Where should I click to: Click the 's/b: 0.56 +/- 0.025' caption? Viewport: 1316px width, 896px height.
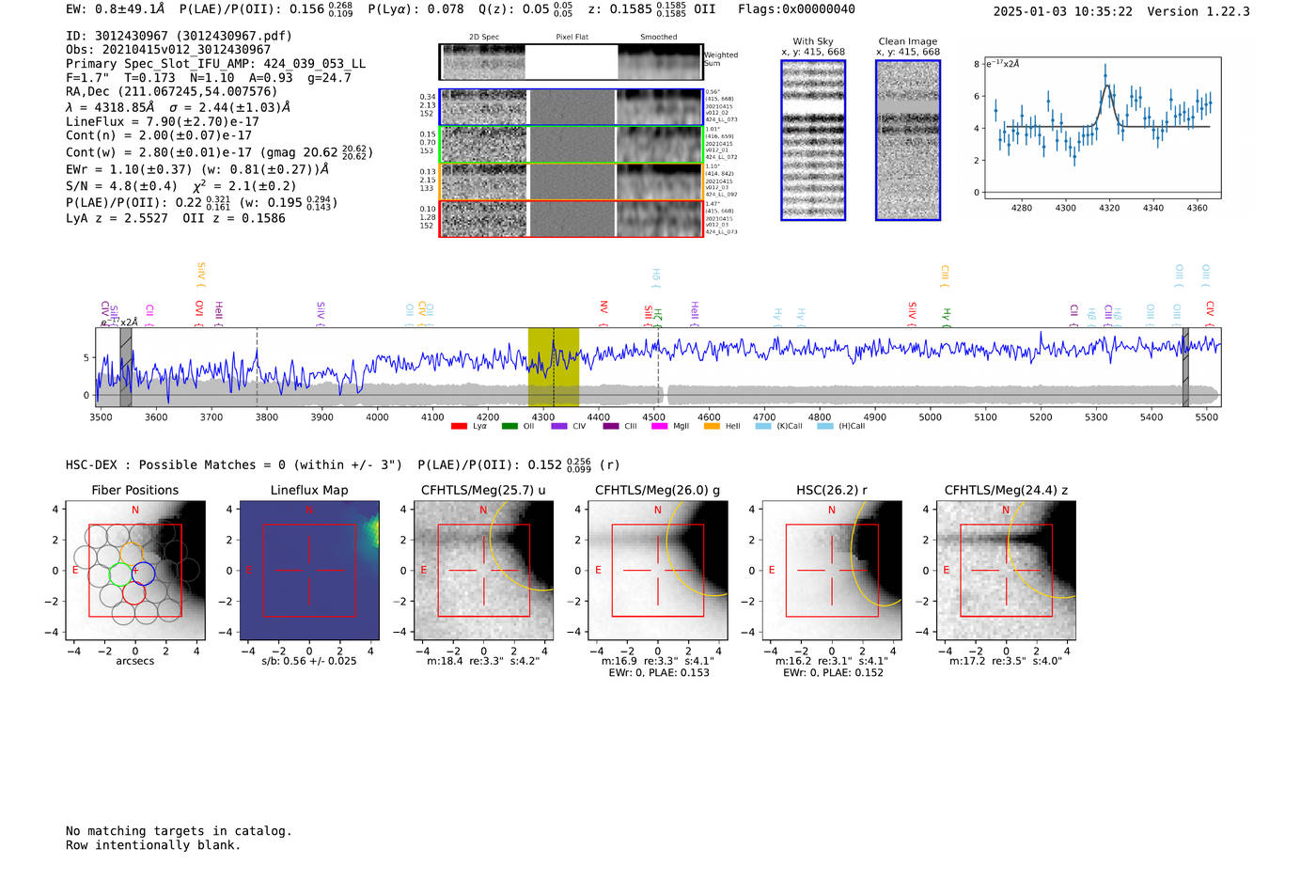309,661
